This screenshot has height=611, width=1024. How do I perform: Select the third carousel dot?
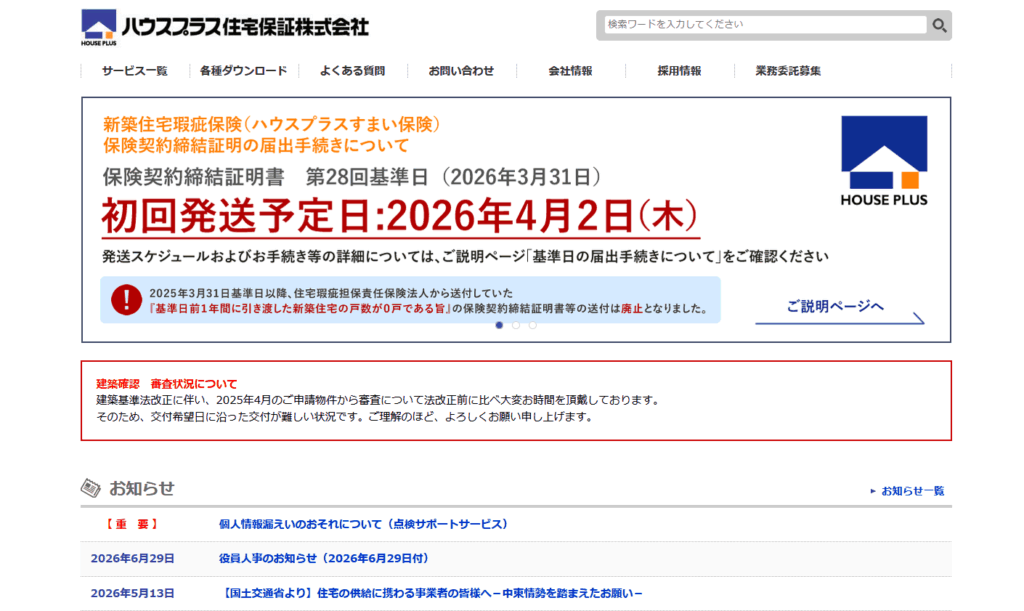click(533, 325)
